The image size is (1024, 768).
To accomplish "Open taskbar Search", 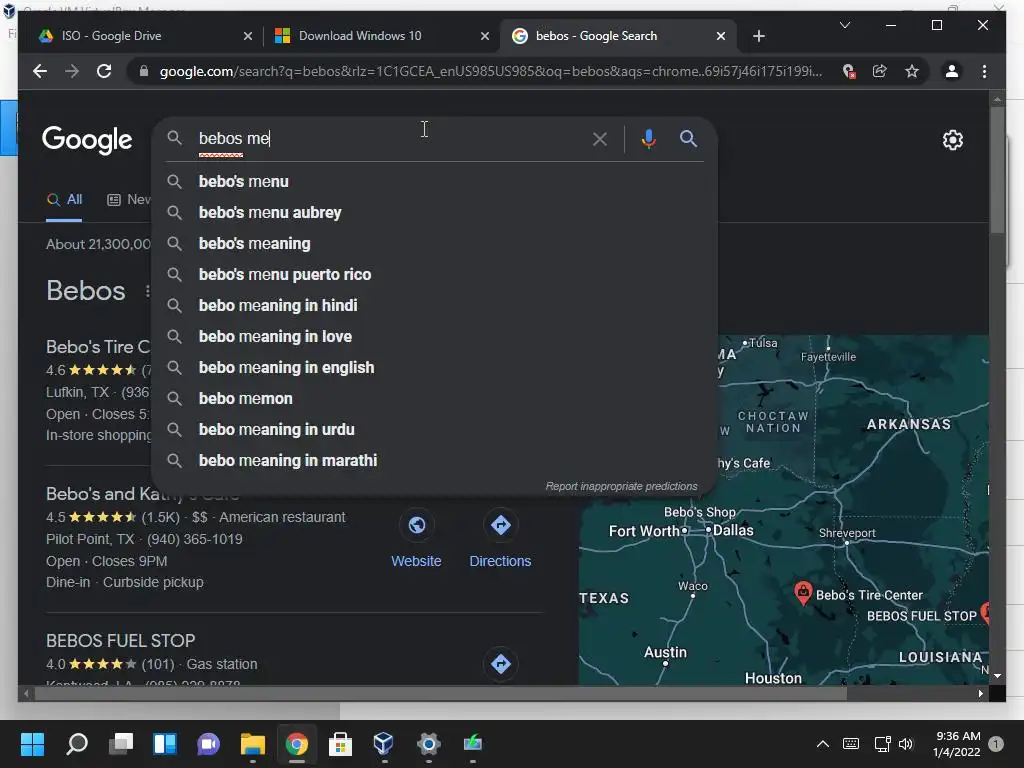I will click(x=77, y=743).
